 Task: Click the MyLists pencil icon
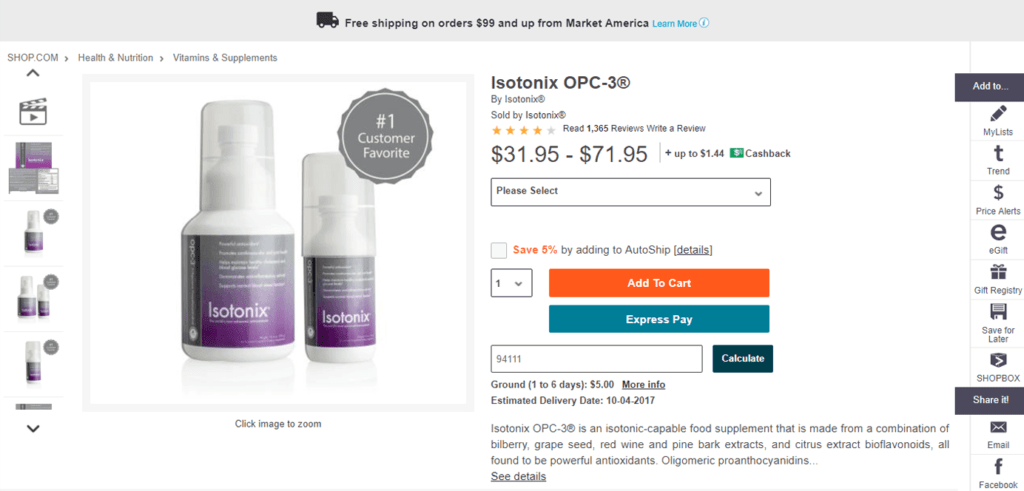[998, 114]
